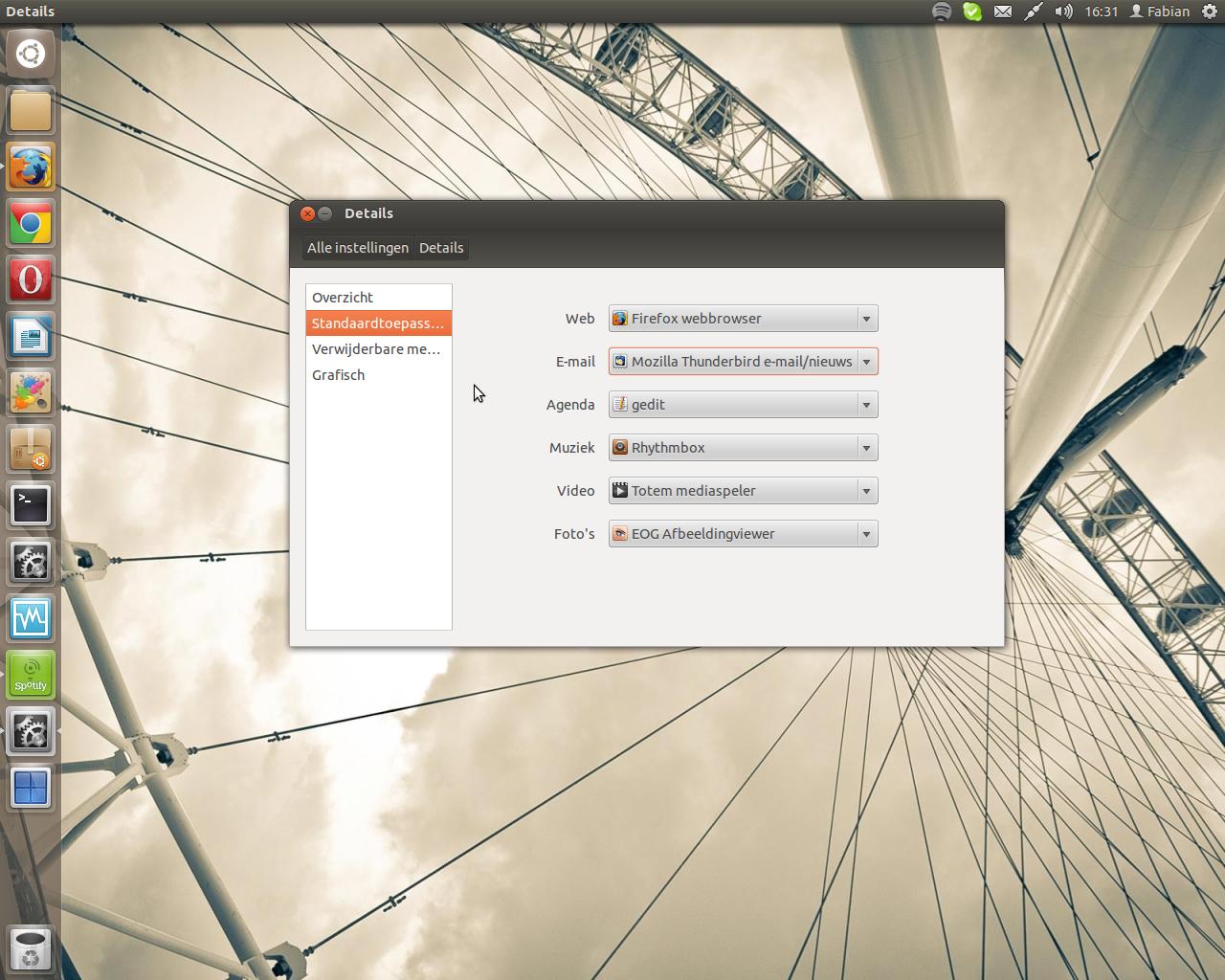Launch Spotify from the launcher

click(x=31, y=675)
